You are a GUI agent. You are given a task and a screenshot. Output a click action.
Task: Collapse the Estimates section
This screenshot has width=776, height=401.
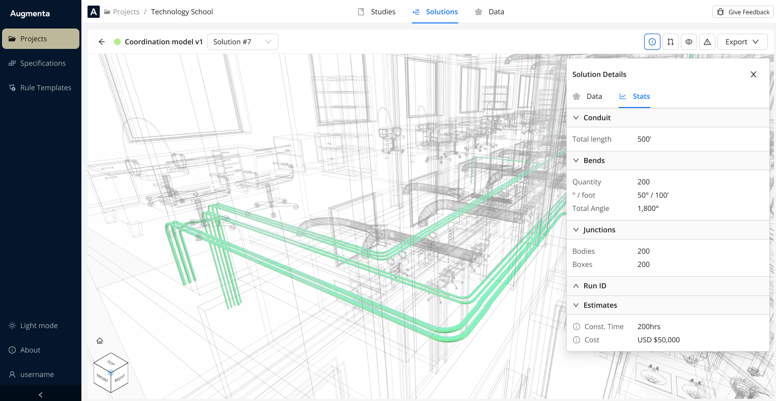(668, 305)
